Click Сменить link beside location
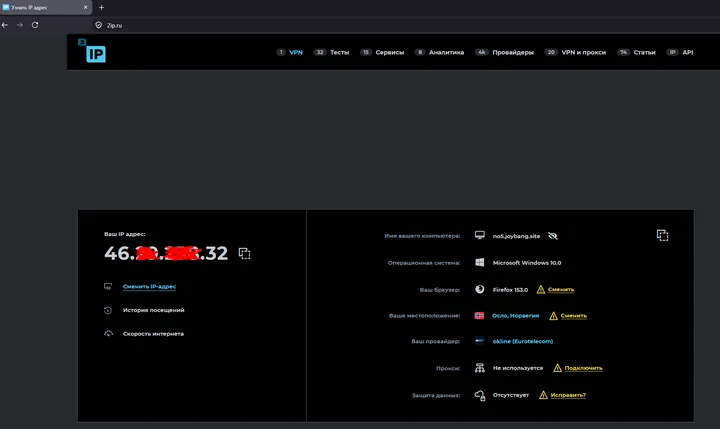The image size is (720, 429). (x=574, y=316)
